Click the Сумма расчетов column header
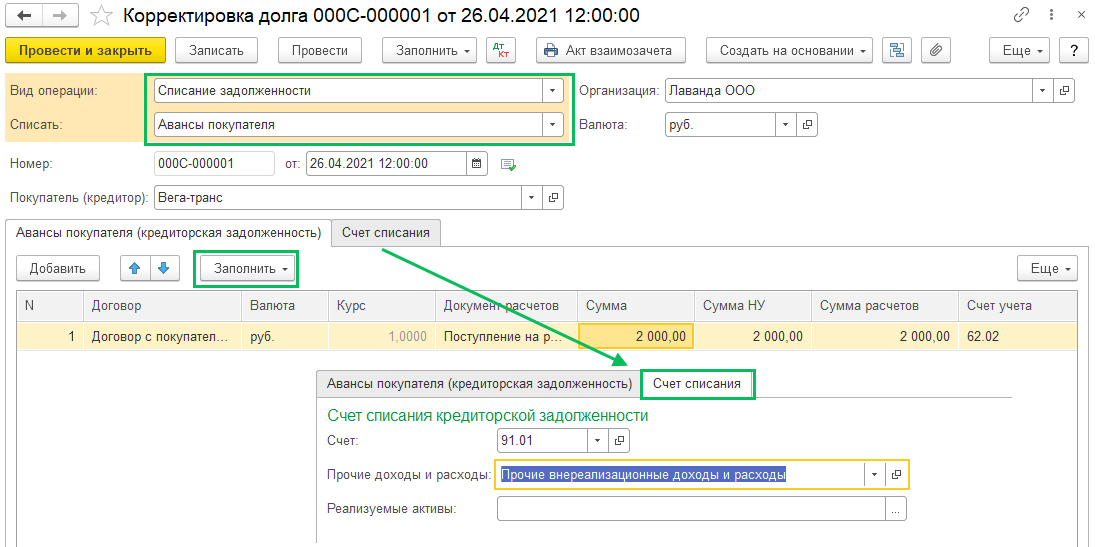This screenshot has height=547, width=1095. point(885,305)
